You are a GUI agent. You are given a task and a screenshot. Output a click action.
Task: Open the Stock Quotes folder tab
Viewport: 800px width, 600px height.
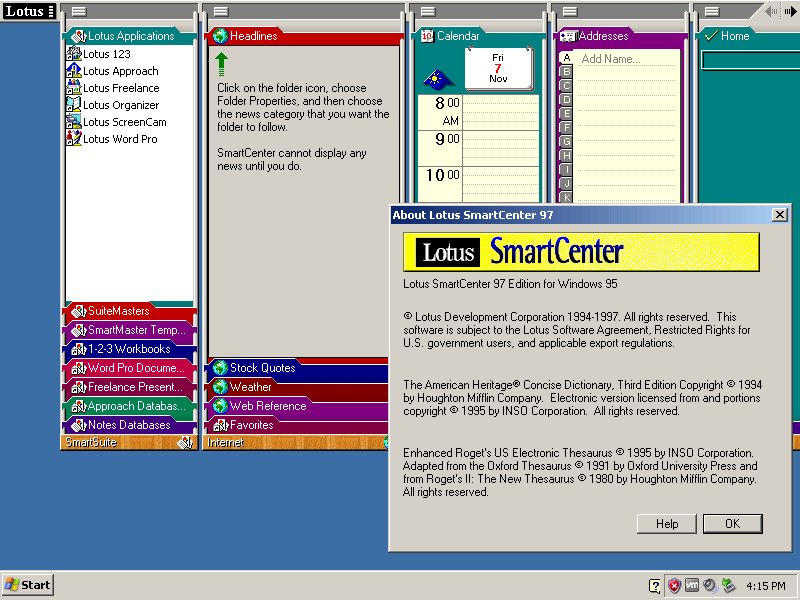click(x=297, y=368)
